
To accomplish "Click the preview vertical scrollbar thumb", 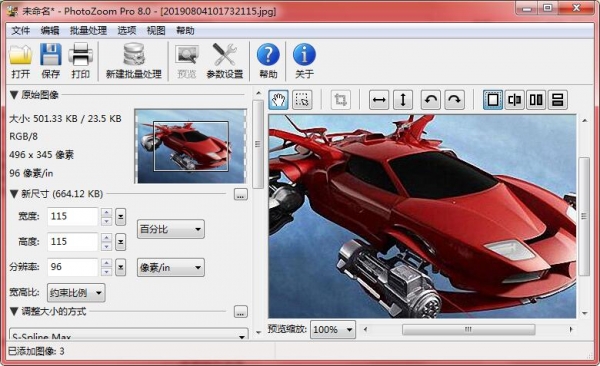I will click(x=584, y=216).
